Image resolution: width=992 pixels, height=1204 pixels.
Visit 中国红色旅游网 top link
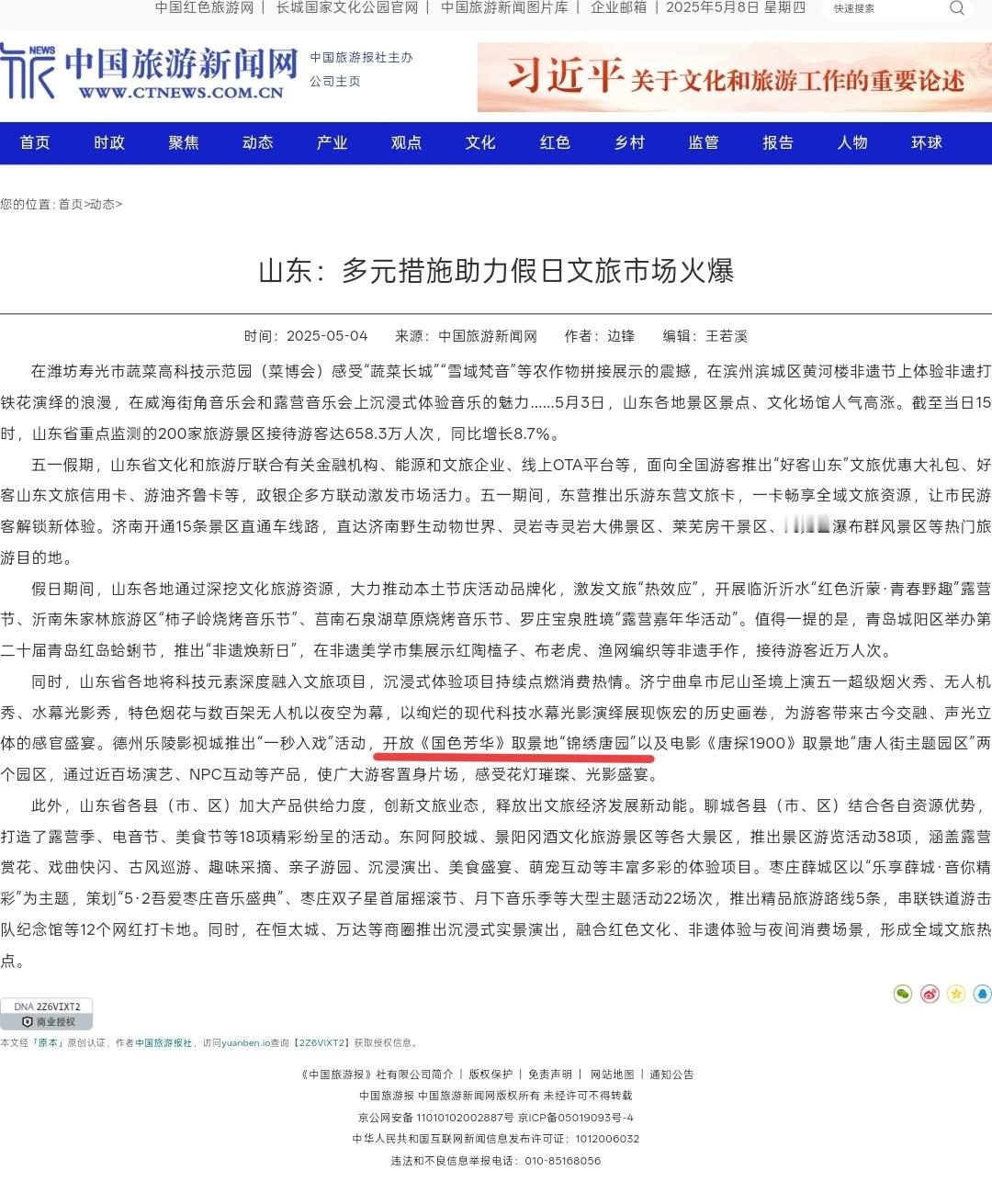pos(204,7)
